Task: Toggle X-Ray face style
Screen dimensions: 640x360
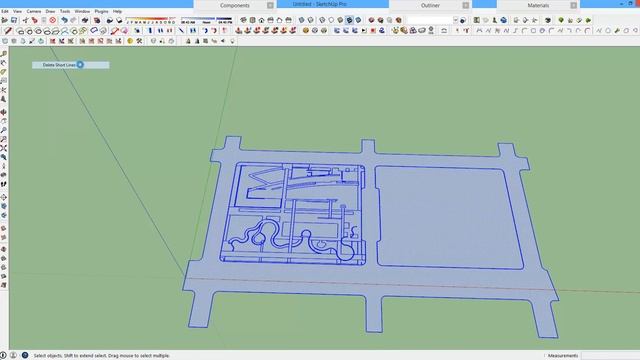Action: point(302,20)
